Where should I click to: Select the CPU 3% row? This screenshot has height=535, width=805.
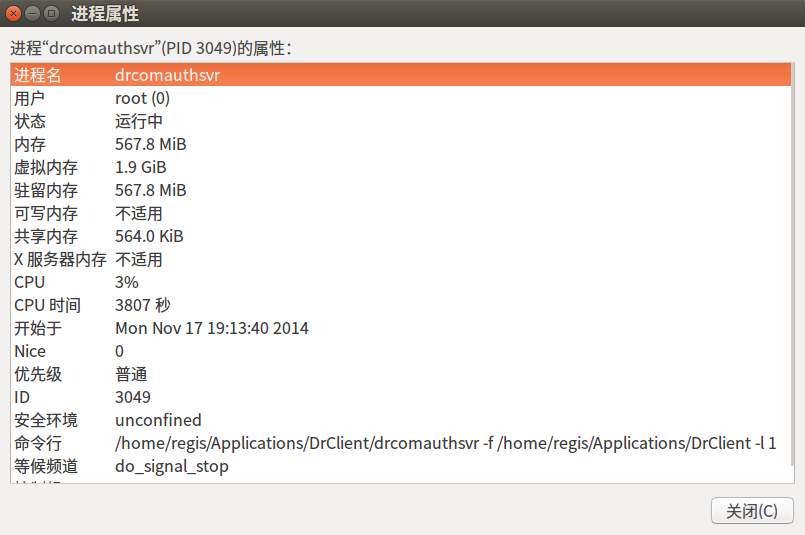tap(401, 282)
